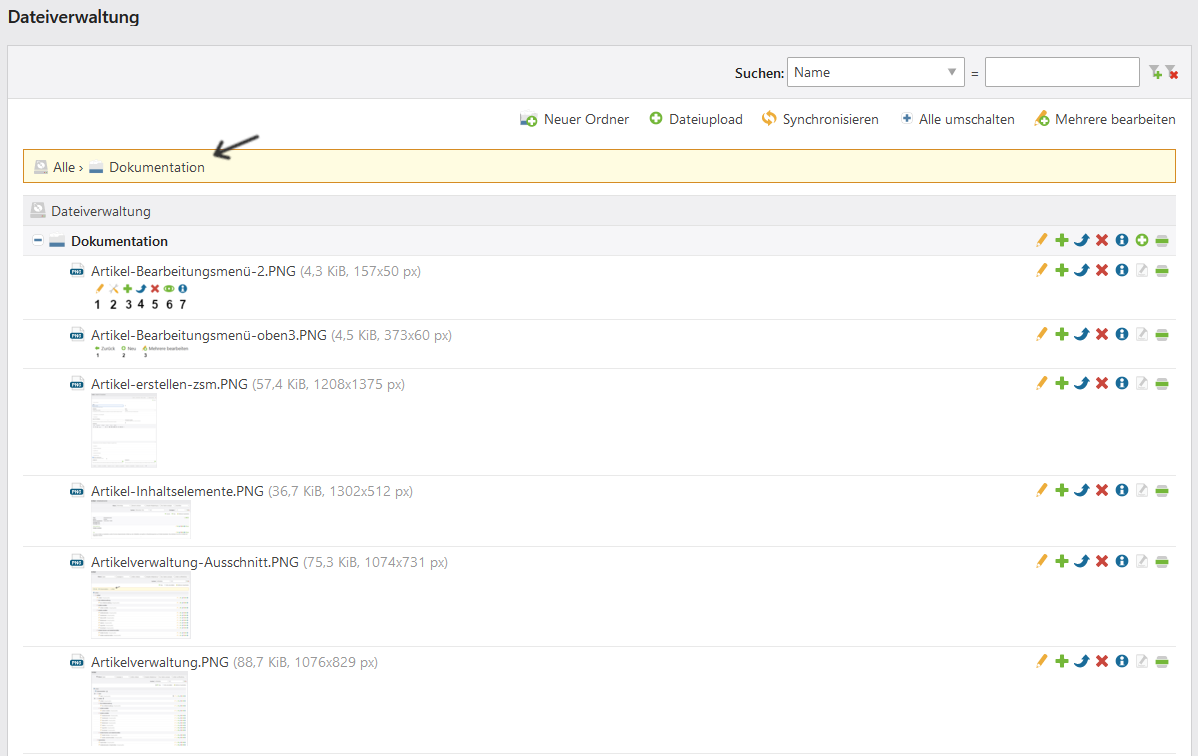Create a new folder with Neuer Ordner
This screenshot has width=1198, height=756.
(575, 119)
